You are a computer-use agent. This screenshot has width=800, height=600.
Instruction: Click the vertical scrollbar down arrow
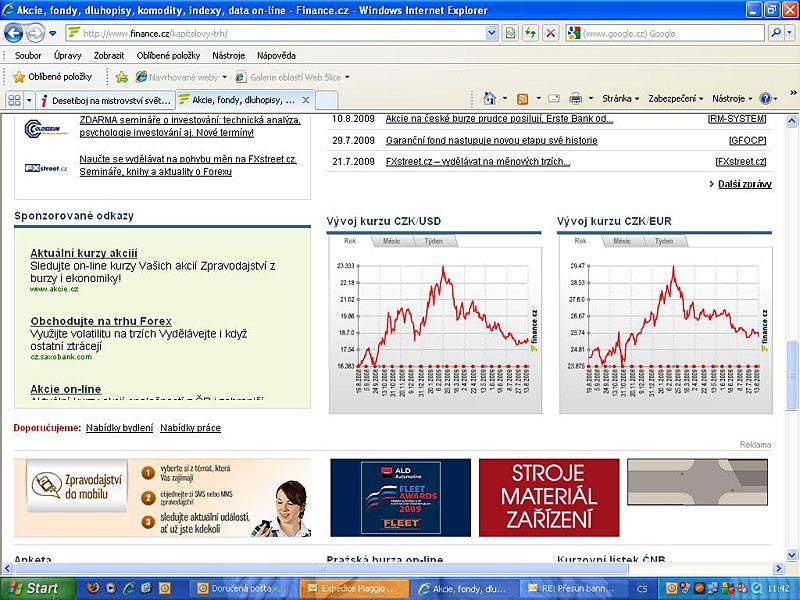(x=792, y=555)
